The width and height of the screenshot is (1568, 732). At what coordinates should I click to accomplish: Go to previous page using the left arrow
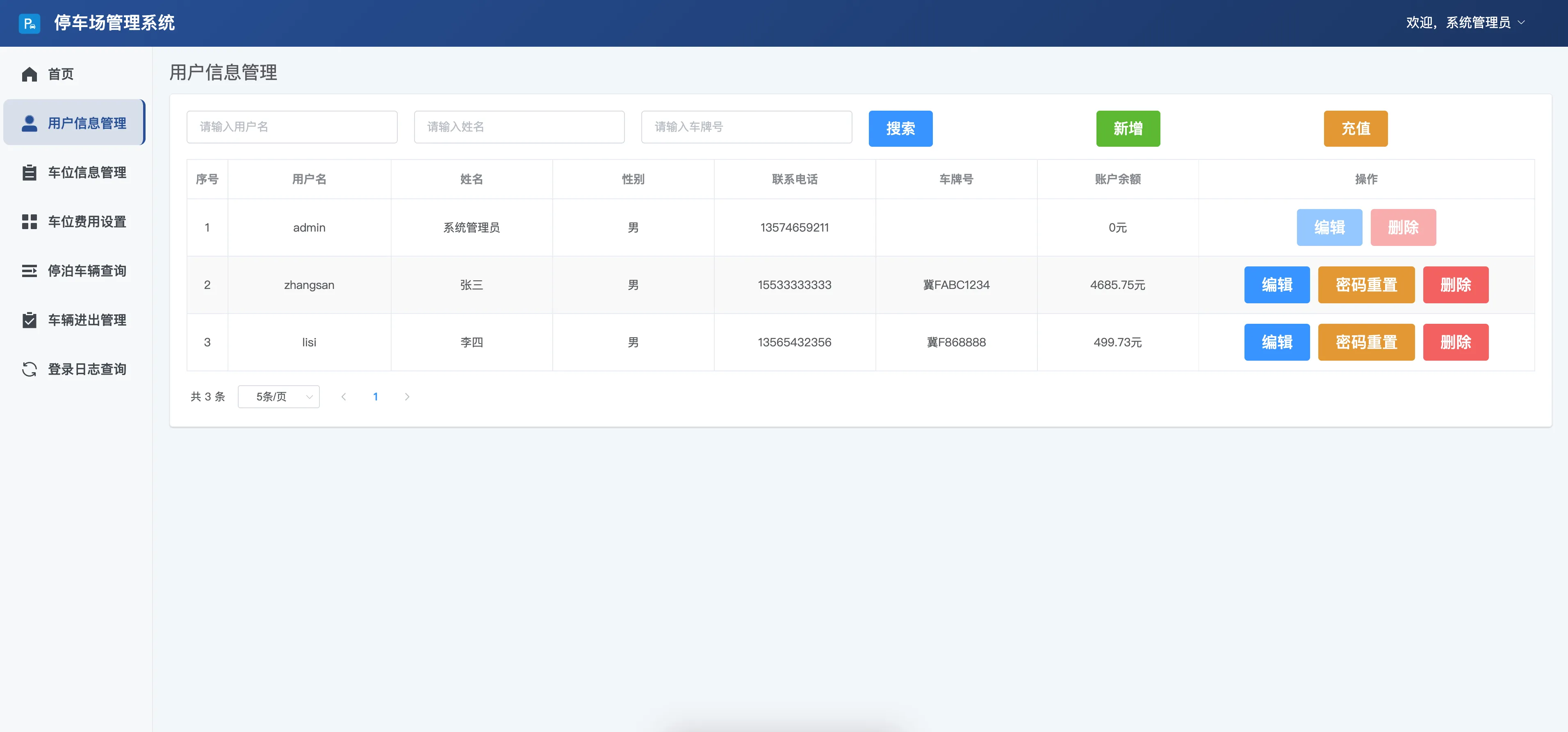(x=343, y=397)
